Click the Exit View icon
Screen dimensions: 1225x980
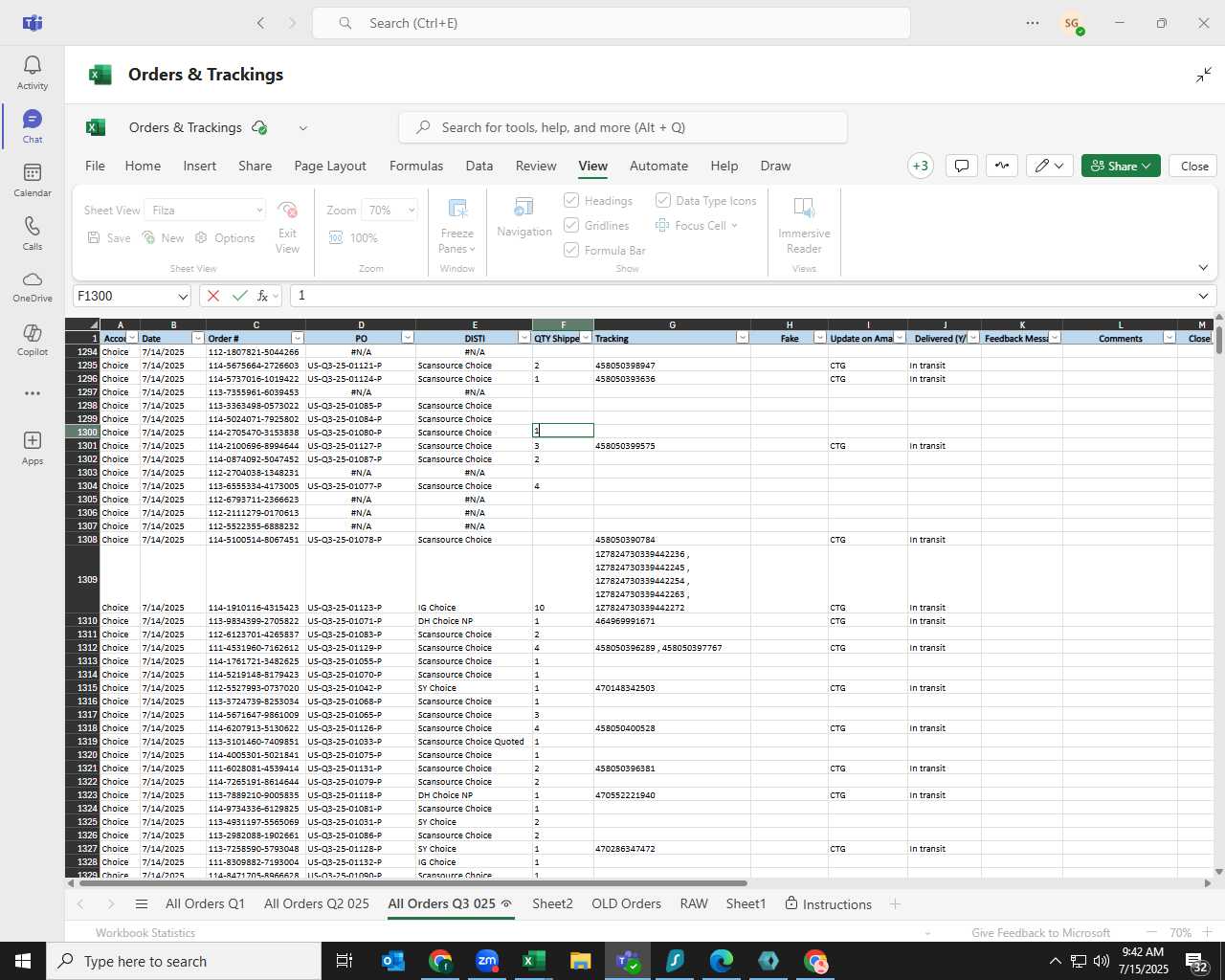pyautogui.click(x=287, y=227)
